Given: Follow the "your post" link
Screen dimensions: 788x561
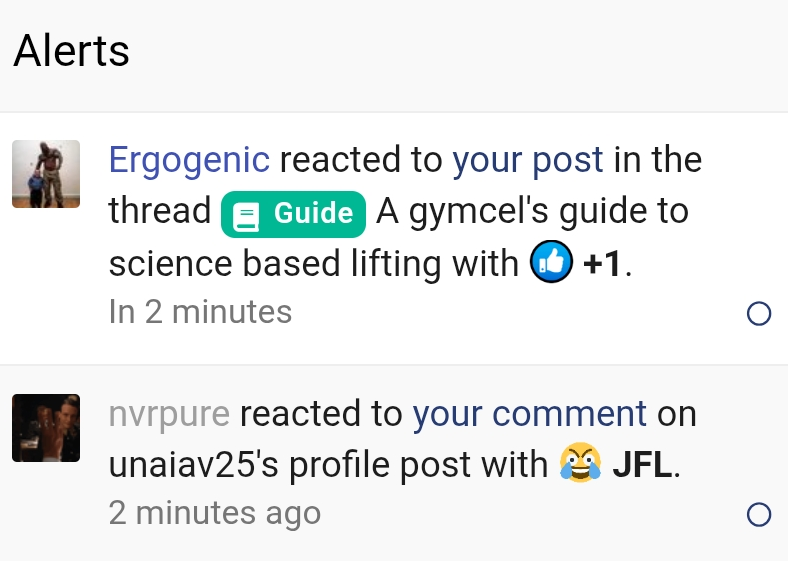Looking at the screenshot, I should pyautogui.click(x=528, y=160).
